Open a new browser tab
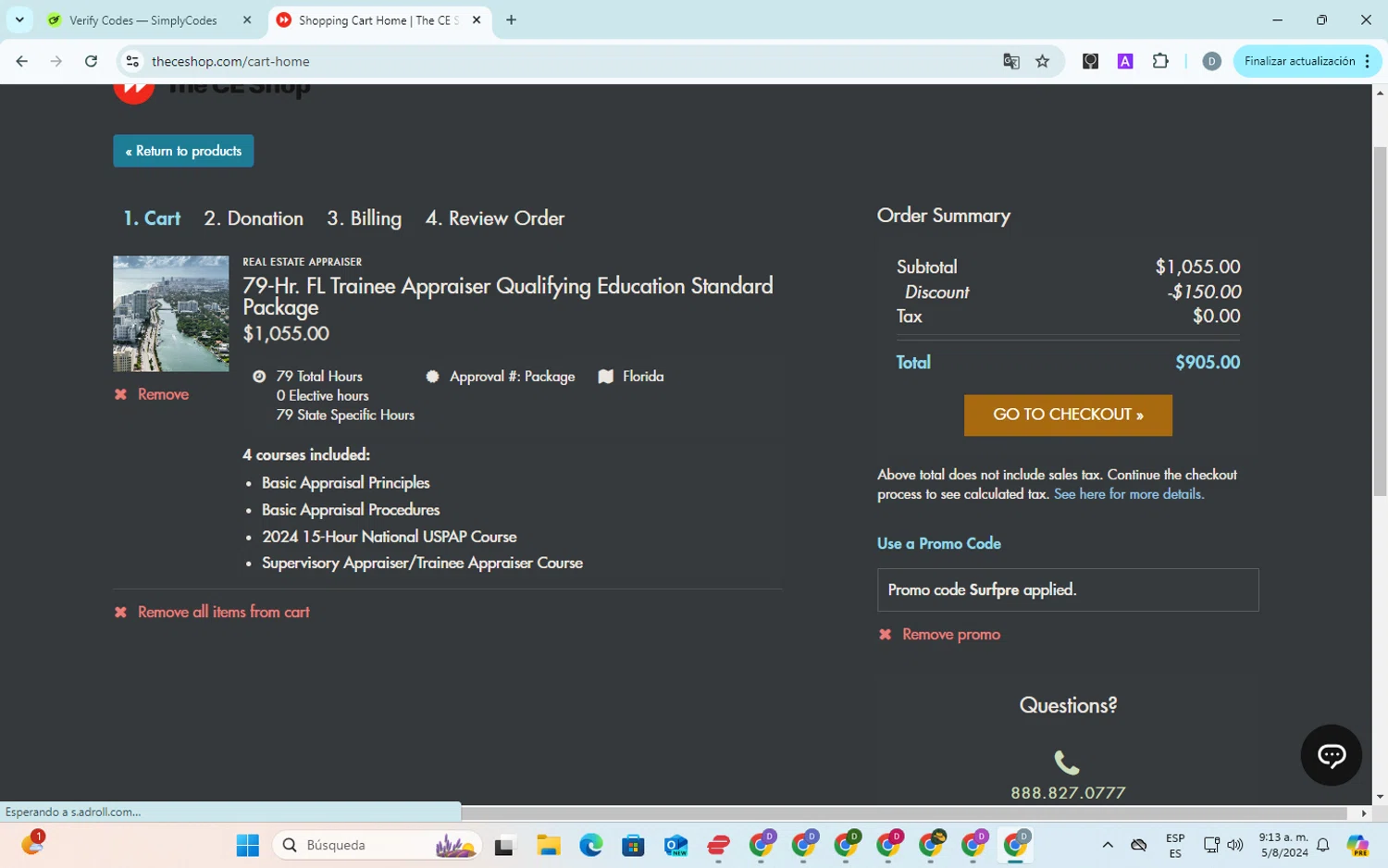1388x868 pixels. click(511, 19)
